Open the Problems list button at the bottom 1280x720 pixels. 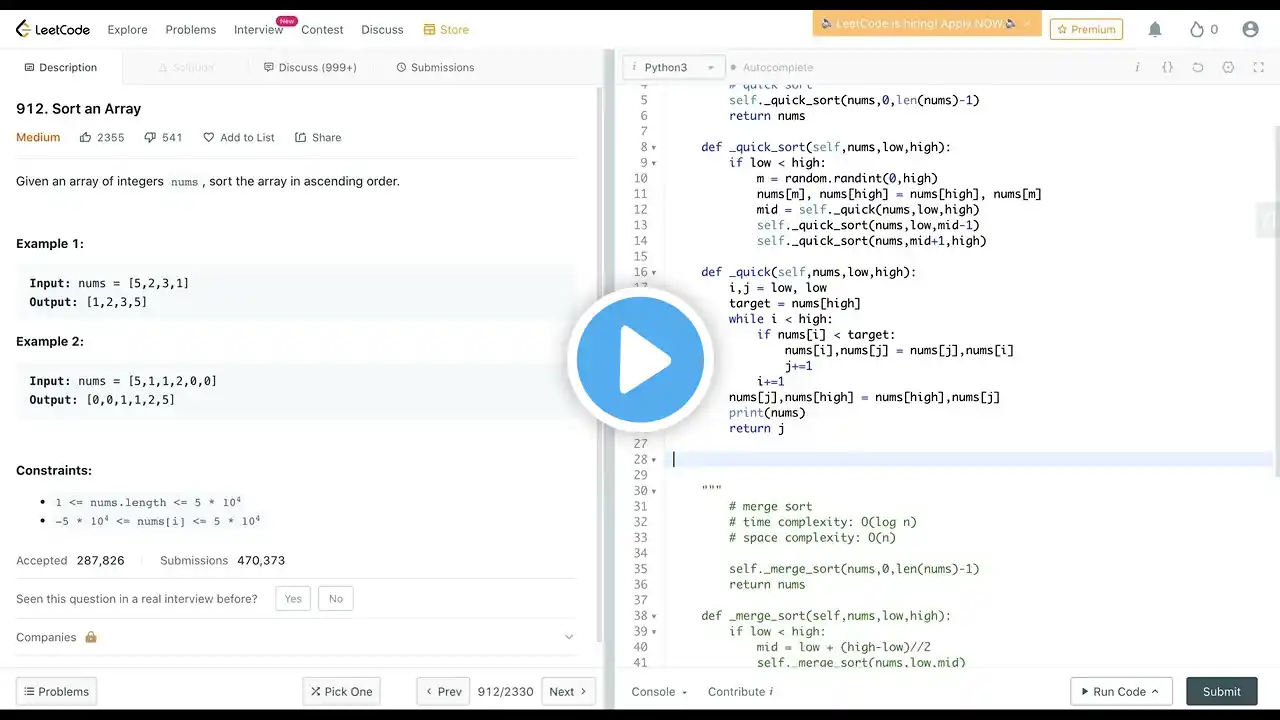pyautogui.click(x=57, y=691)
